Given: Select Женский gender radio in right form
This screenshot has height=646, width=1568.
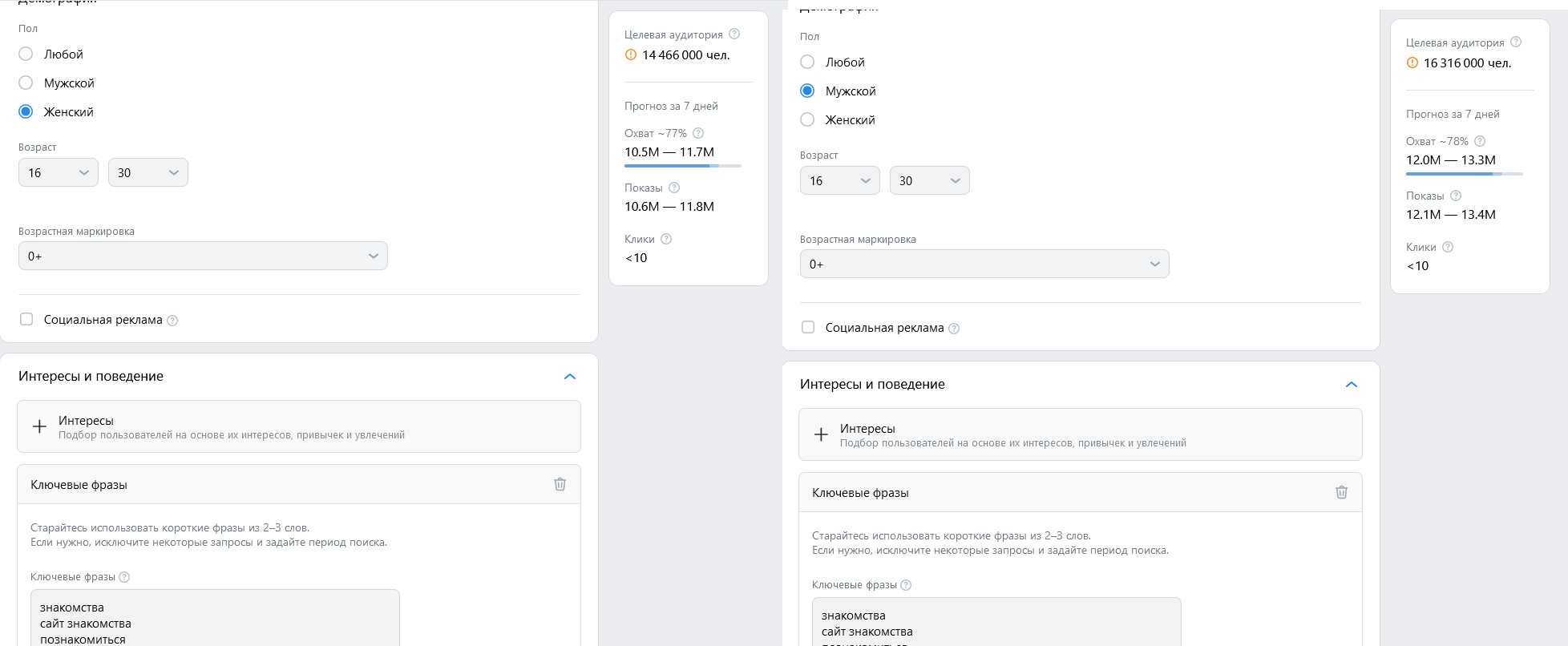Looking at the screenshot, I should click(x=807, y=119).
